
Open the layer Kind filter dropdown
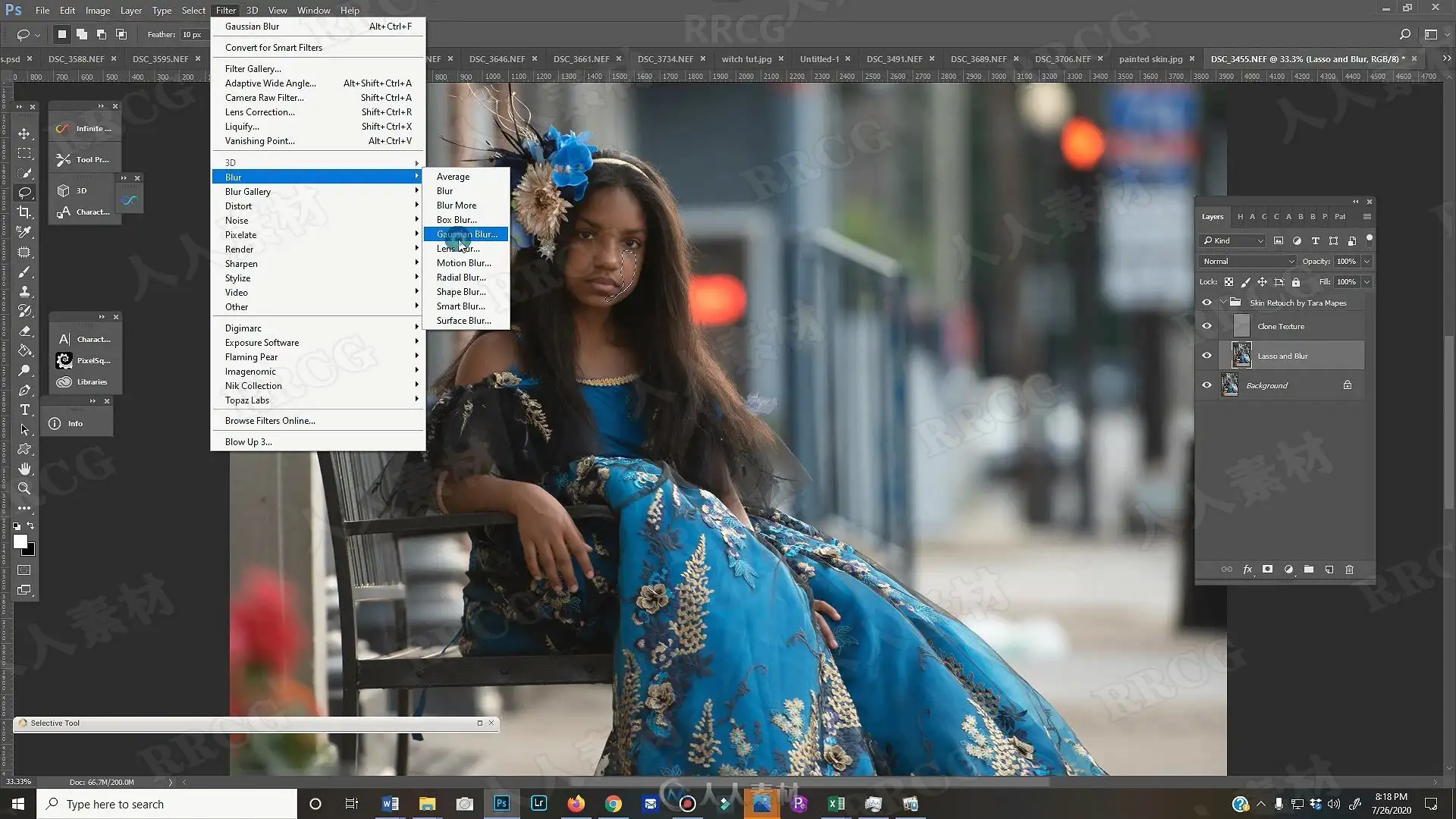point(1232,240)
